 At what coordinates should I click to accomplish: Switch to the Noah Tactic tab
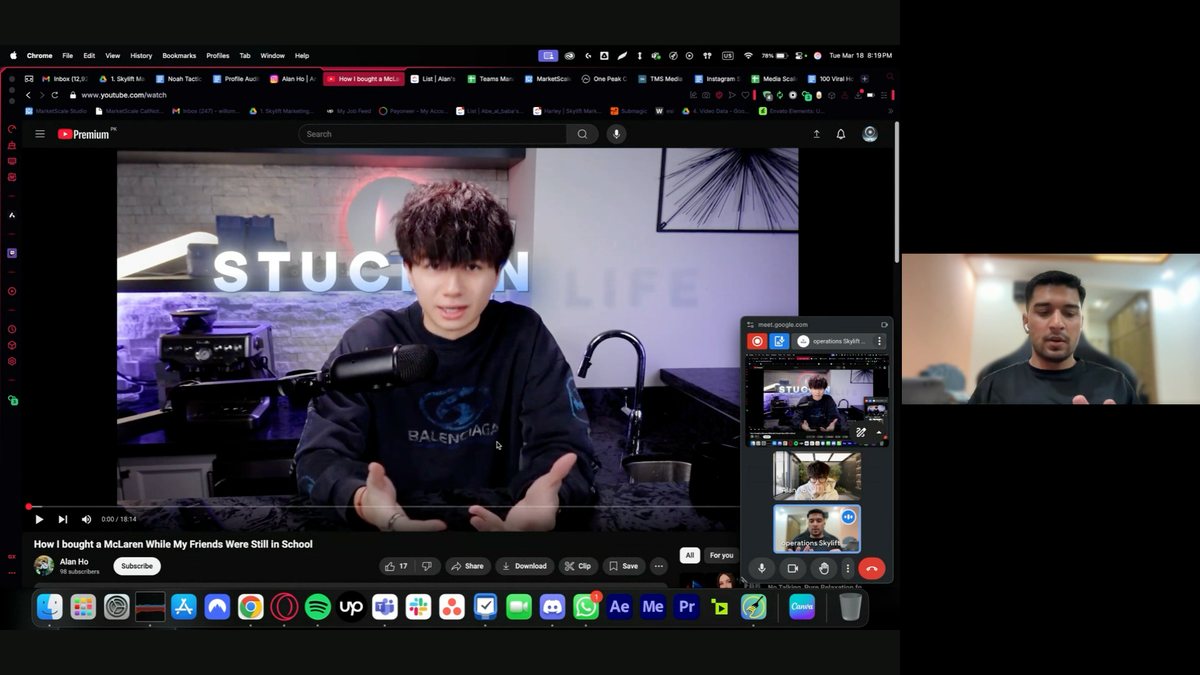pos(177,79)
